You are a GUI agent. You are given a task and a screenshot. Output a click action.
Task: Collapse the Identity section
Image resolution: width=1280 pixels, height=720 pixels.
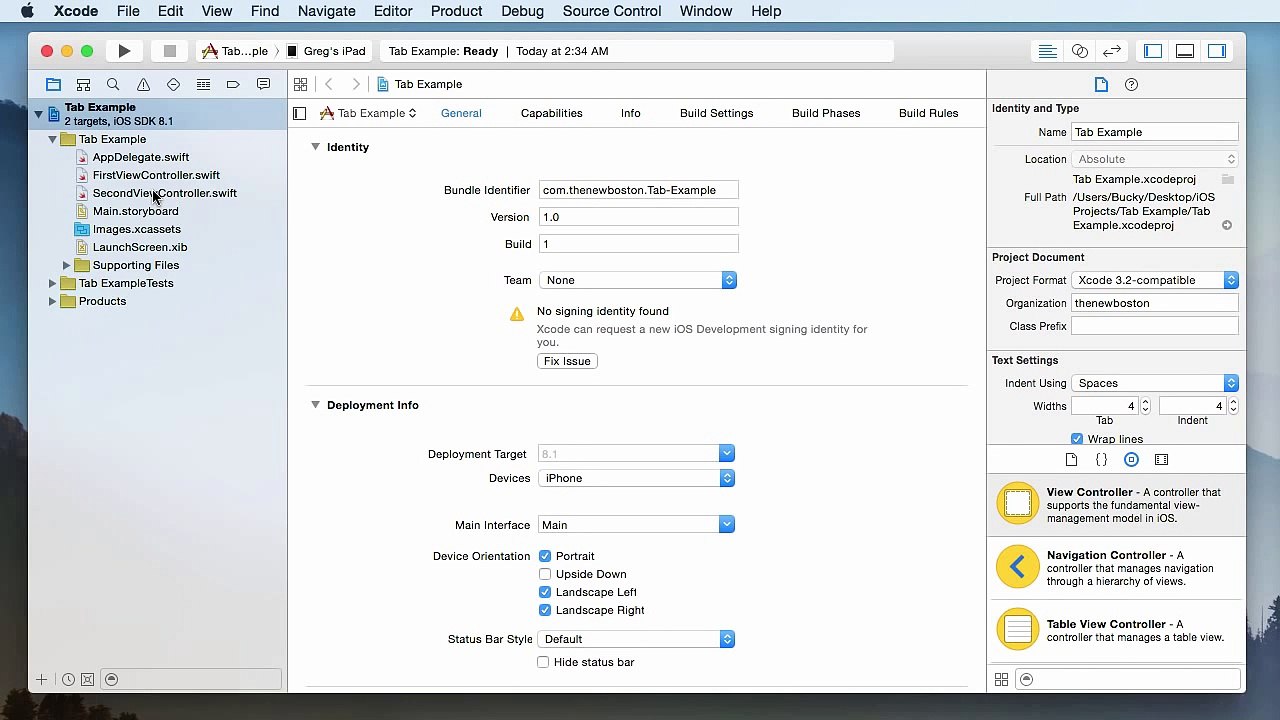pos(315,147)
